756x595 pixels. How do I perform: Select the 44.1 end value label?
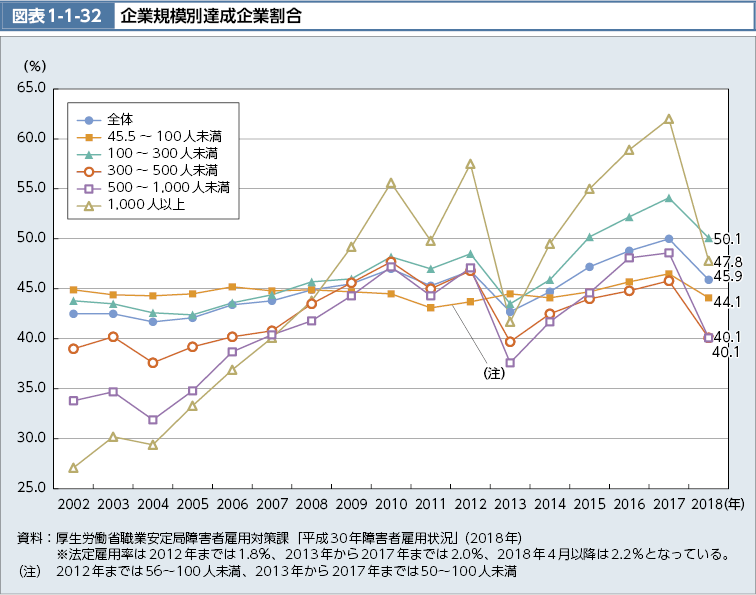click(x=726, y=302)
